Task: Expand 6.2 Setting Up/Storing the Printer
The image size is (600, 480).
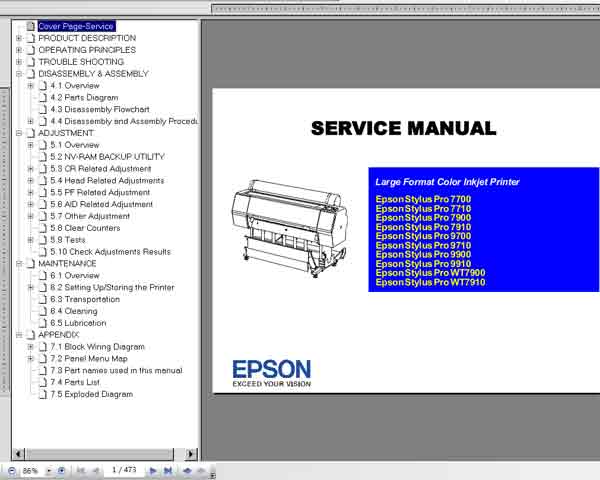Action: click(31, 287)
